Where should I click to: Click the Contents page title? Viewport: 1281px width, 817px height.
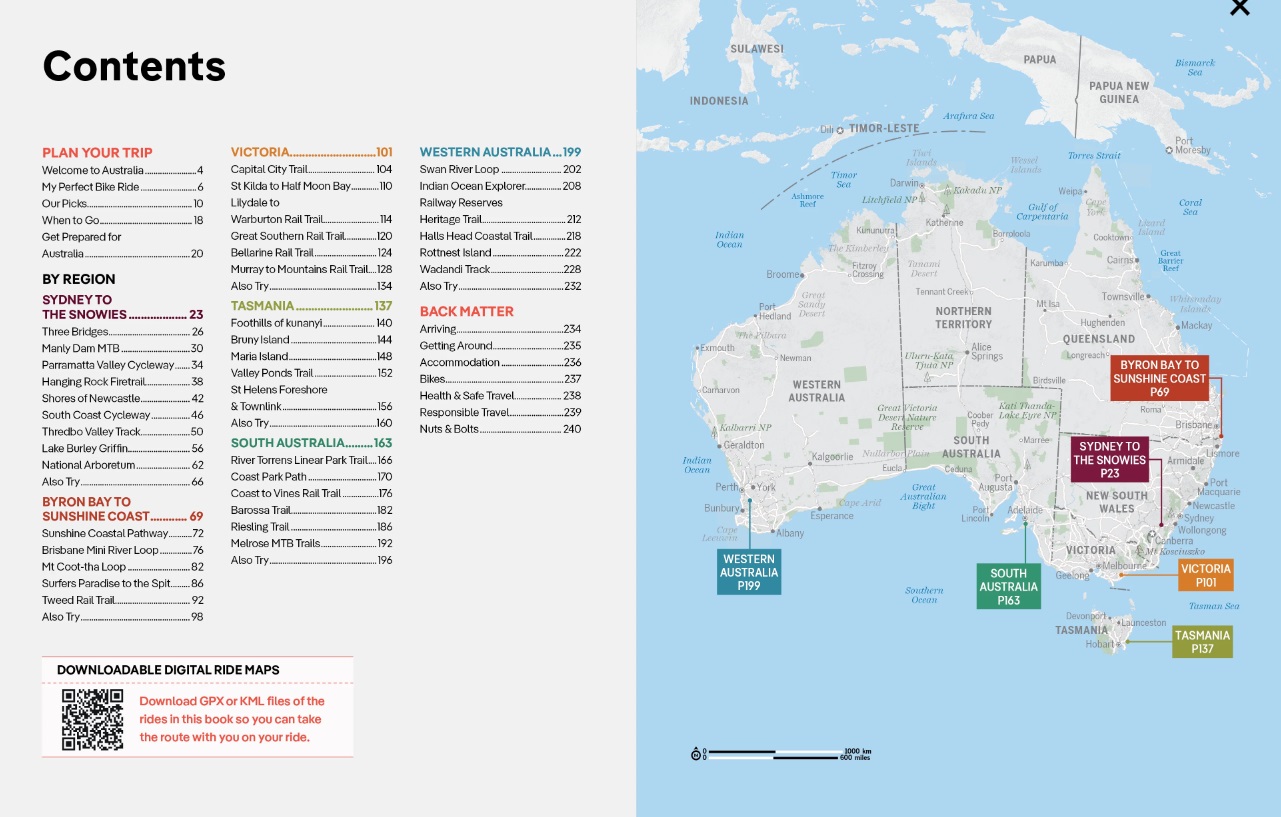tap(133, 66)
